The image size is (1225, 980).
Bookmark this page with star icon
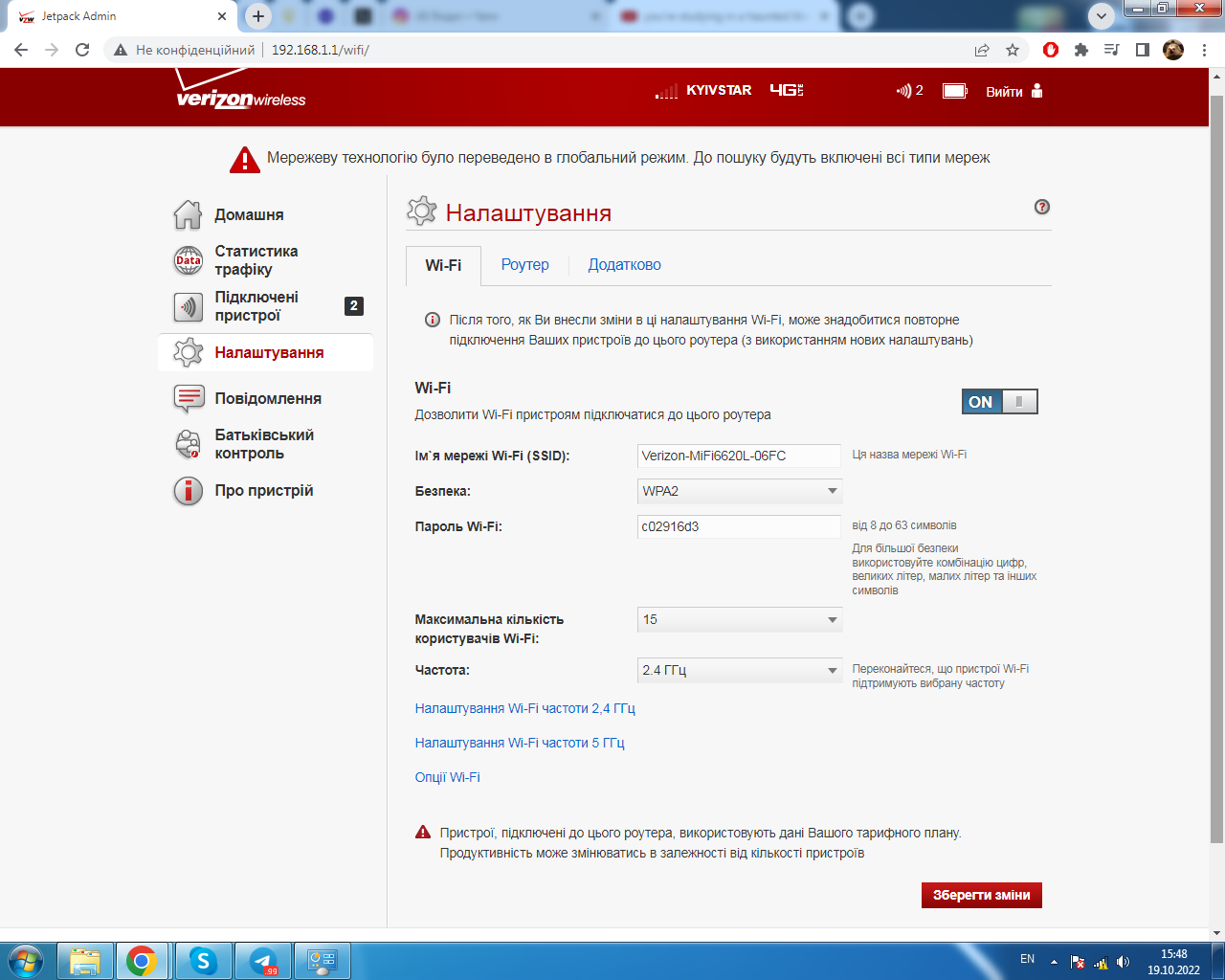pos(1013,50)
